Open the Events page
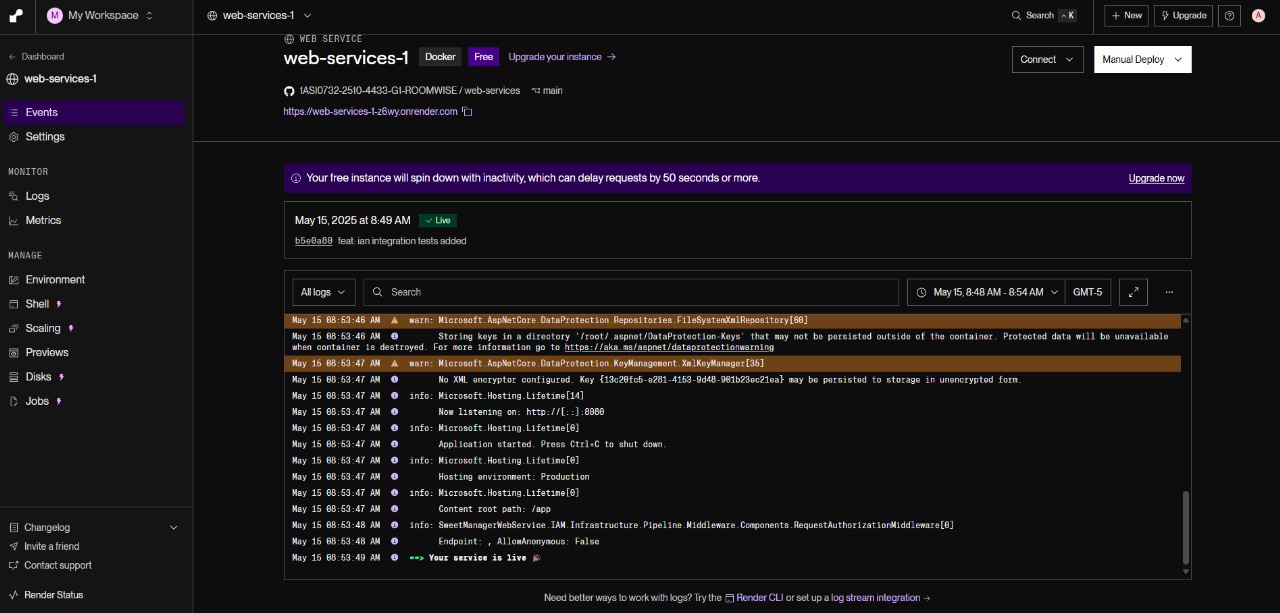This screenshot has width=1280, height=613. click(93, 112)
